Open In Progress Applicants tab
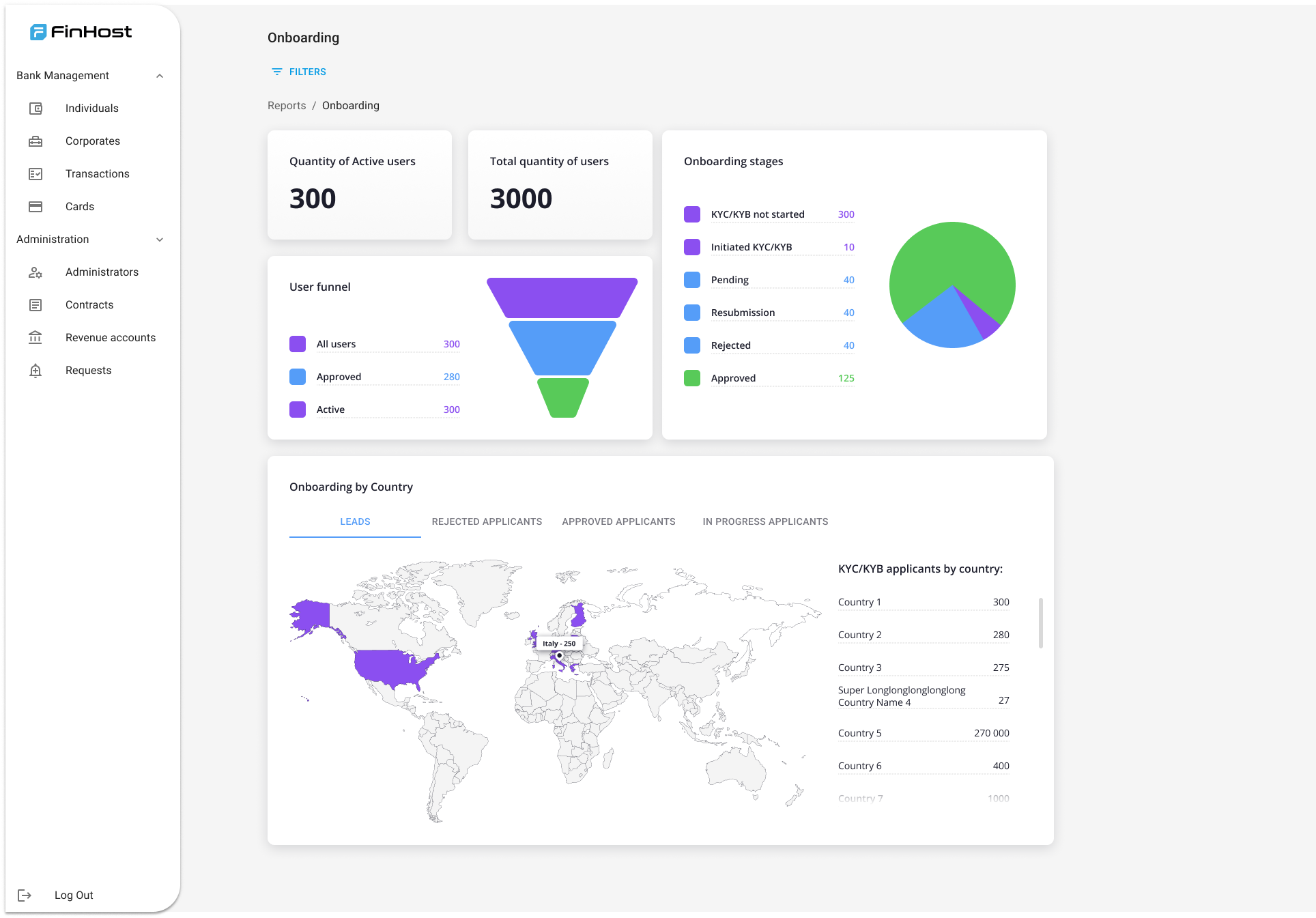 coord(765,521)
